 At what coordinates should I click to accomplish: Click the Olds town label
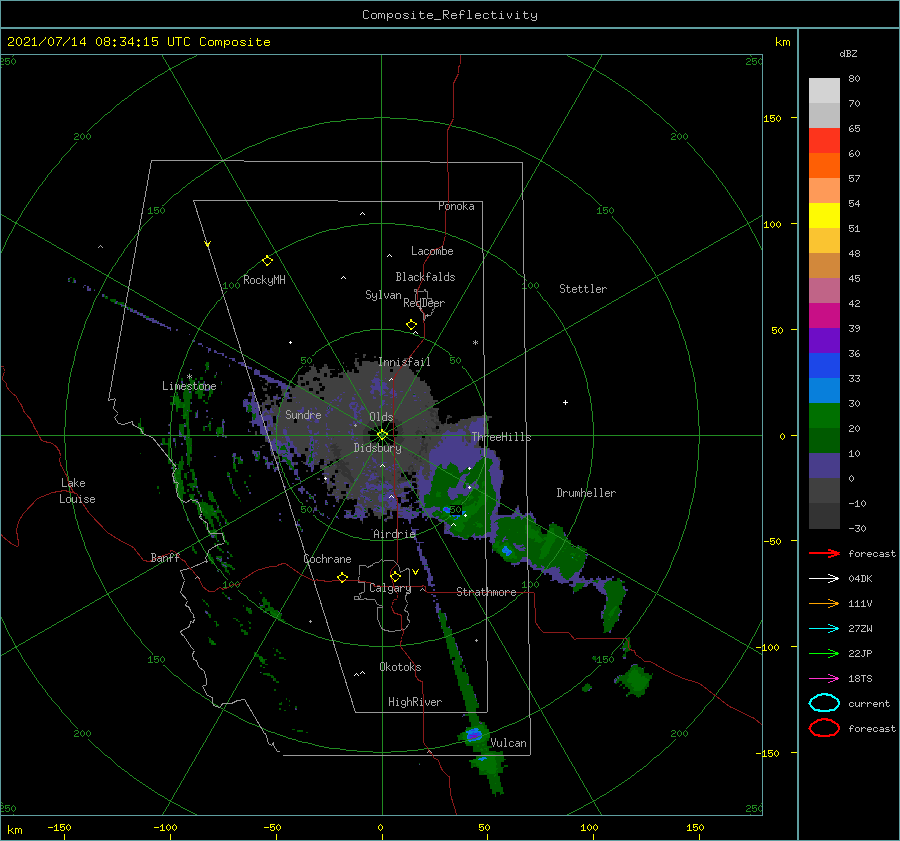pos(381,417)
